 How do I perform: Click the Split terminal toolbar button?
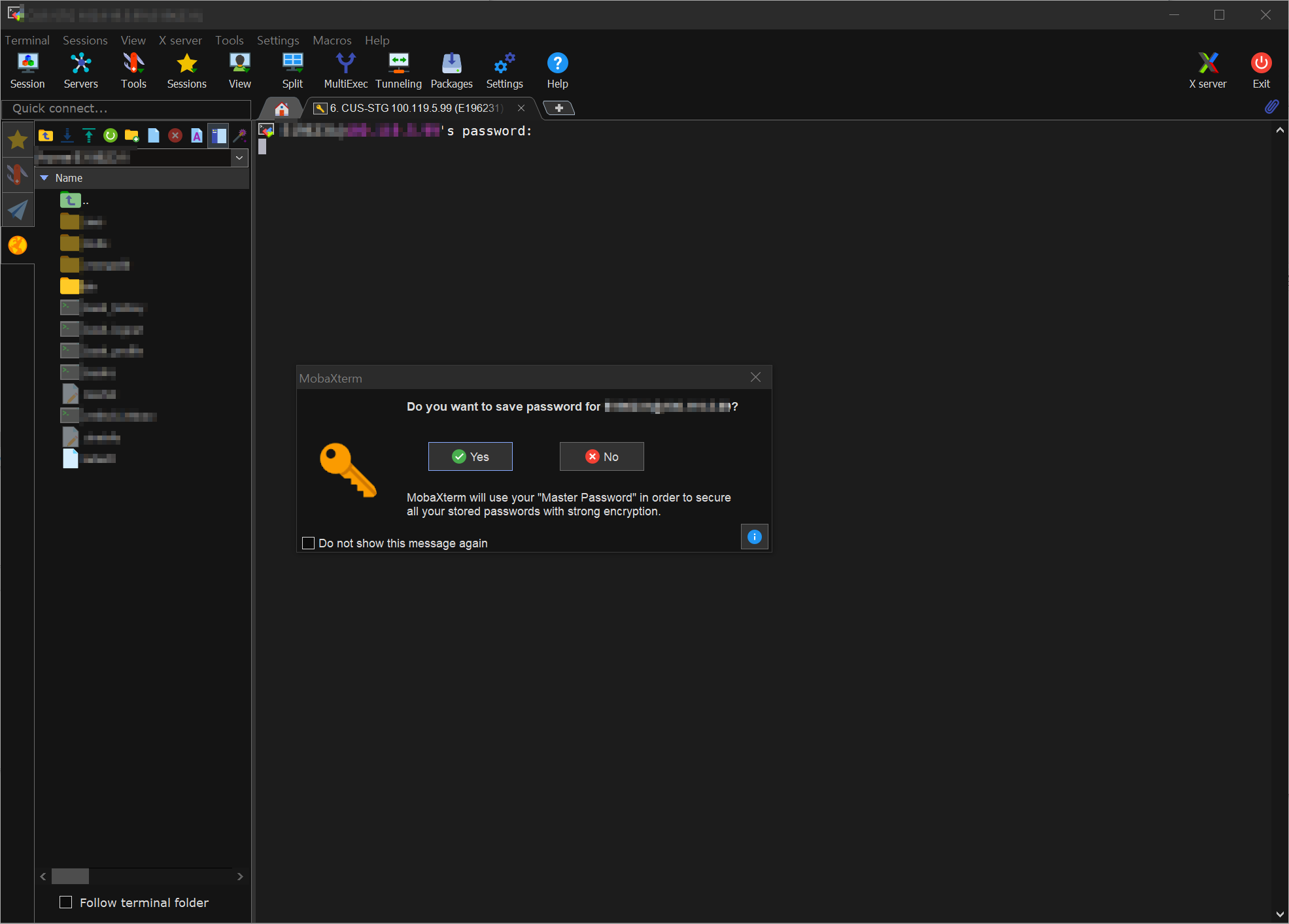click(292, 71)
